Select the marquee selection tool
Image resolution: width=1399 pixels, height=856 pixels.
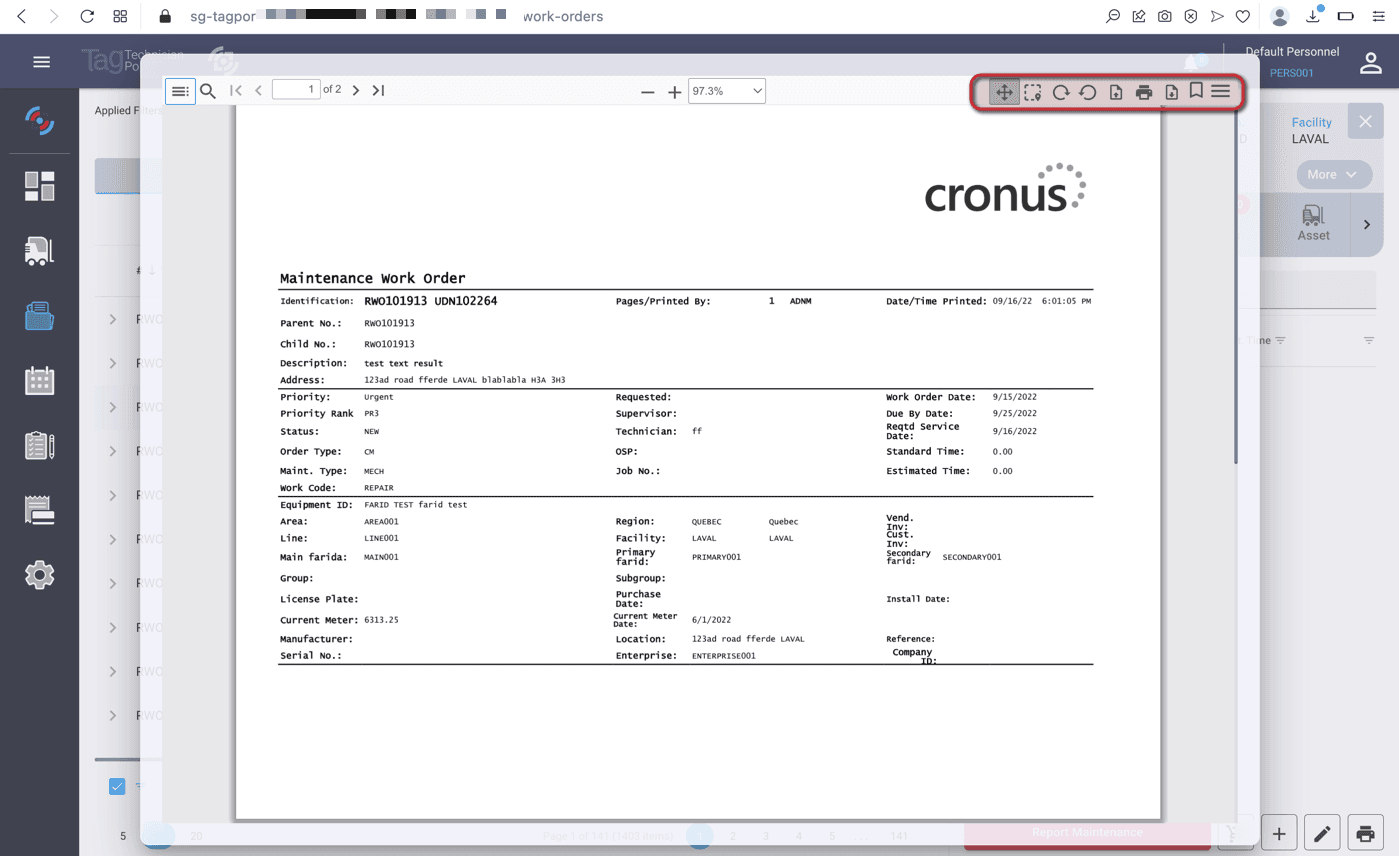1033,92
